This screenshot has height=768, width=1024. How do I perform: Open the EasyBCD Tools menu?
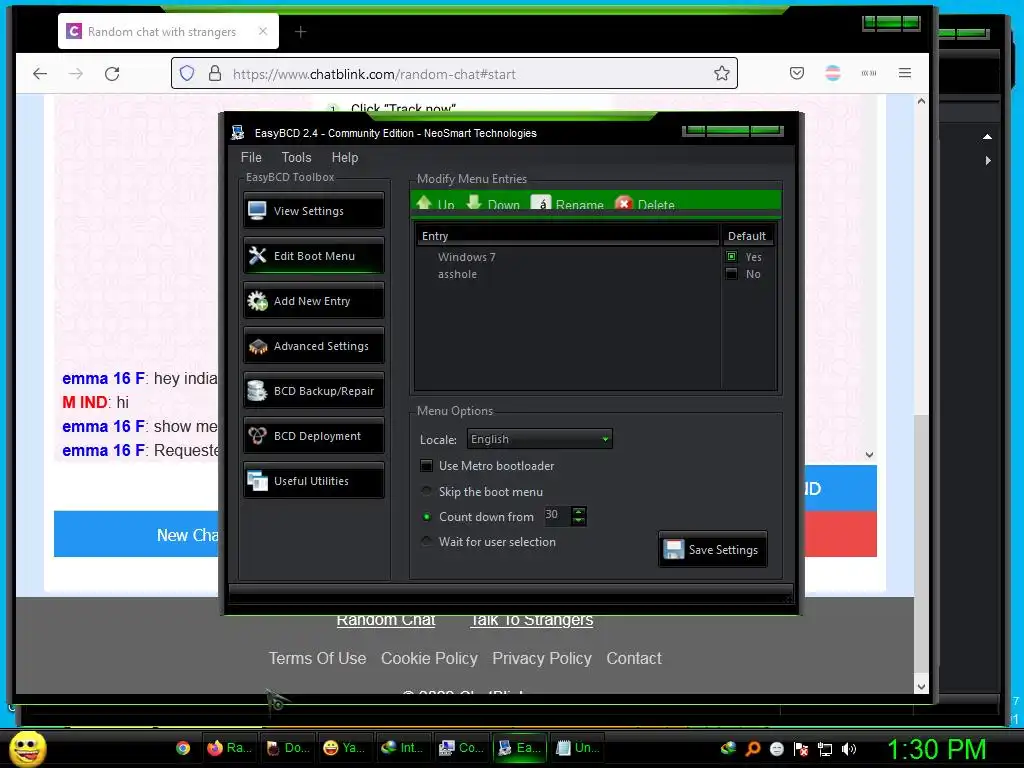296,157
